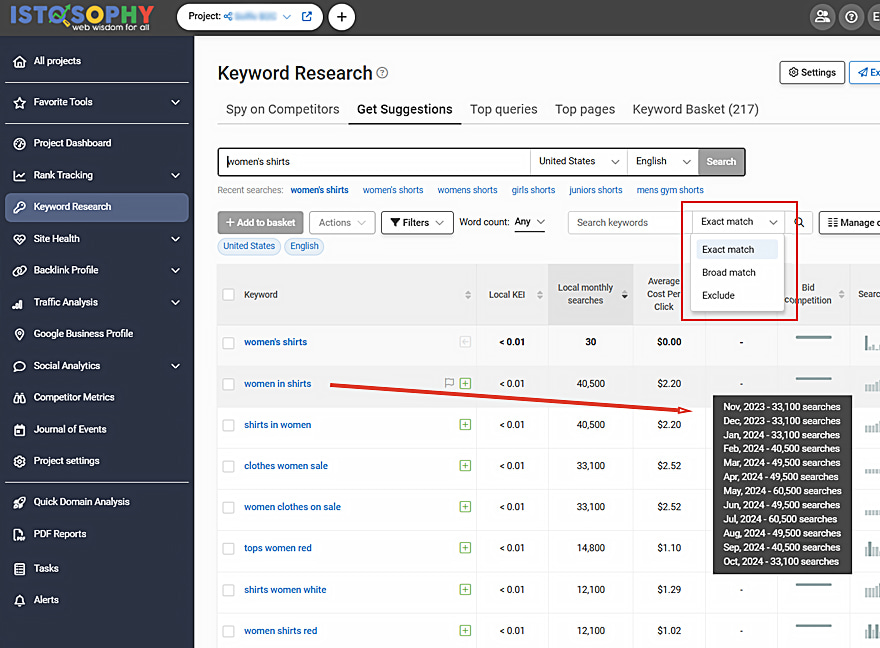Image resolution: width=880 pixels, height=648 pixels.
Task: Click the magnifier search keywords icon
Action: click(x=800, y=223)
